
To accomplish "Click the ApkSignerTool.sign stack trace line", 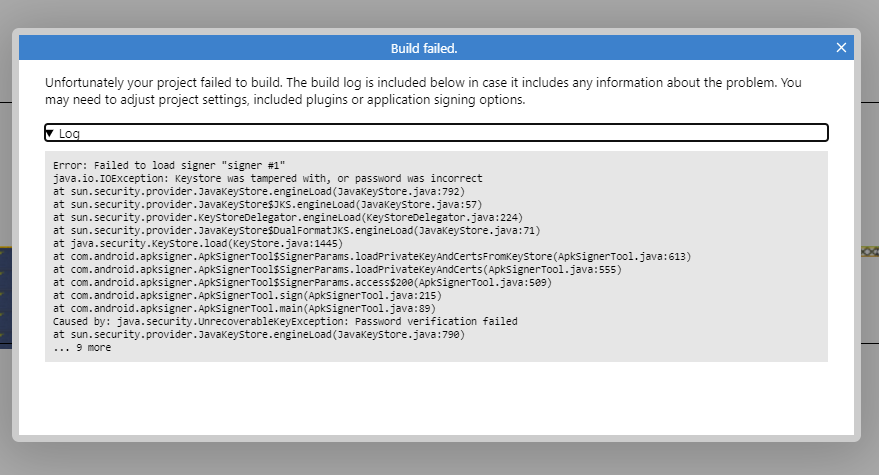I will pyautogui.click(x=247, y=295).
